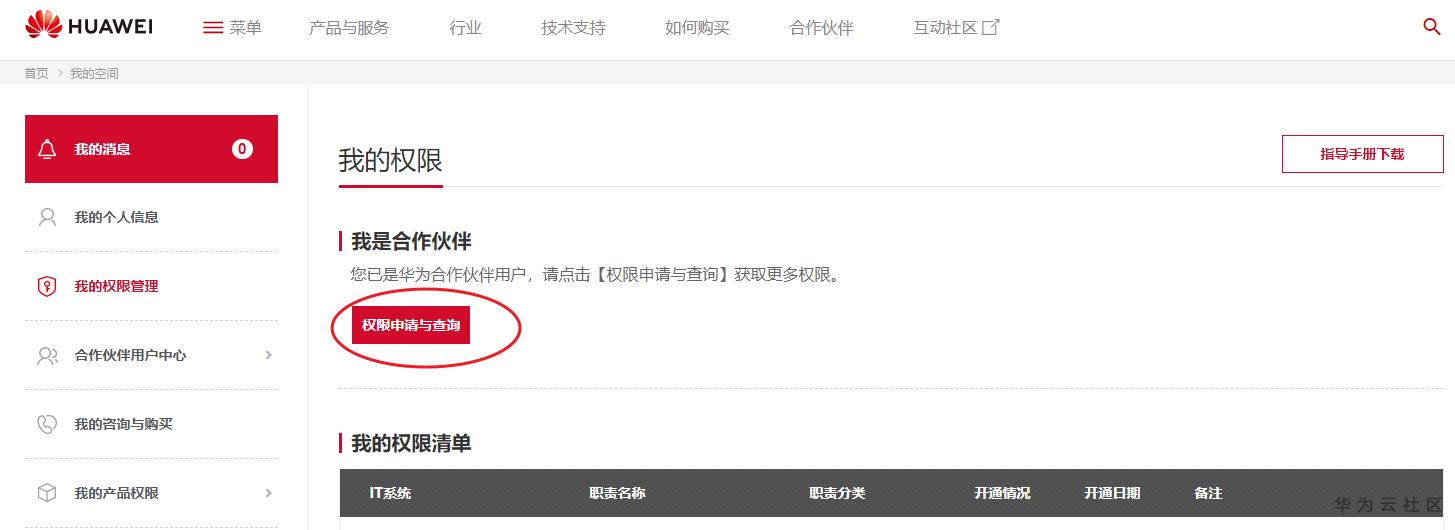
Task: Open the 行业 menu
Action: point(465,28)
